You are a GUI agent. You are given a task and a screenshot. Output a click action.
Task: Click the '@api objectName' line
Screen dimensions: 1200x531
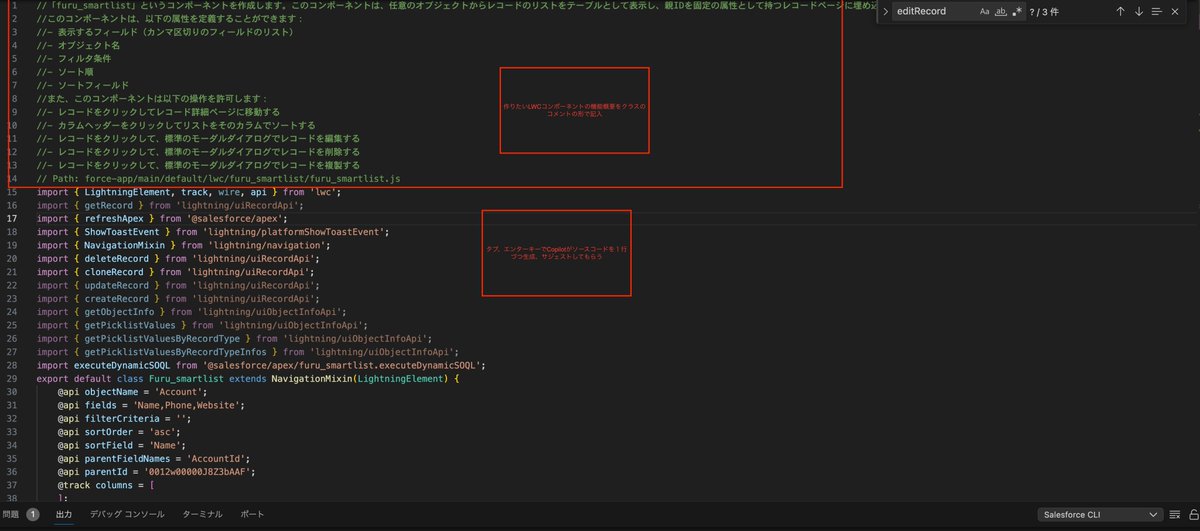coord(134,392)
